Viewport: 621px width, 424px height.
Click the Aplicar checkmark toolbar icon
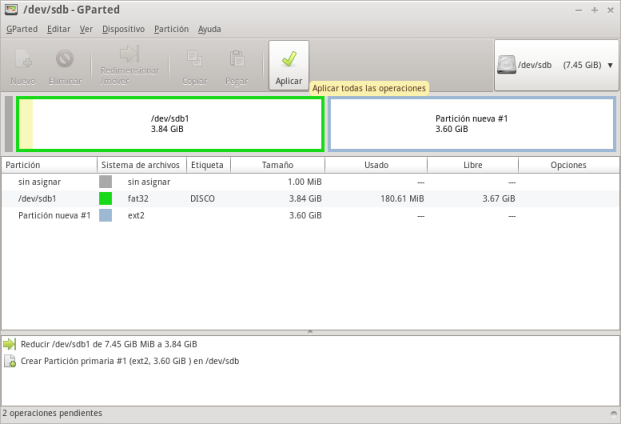pos(288,60)
